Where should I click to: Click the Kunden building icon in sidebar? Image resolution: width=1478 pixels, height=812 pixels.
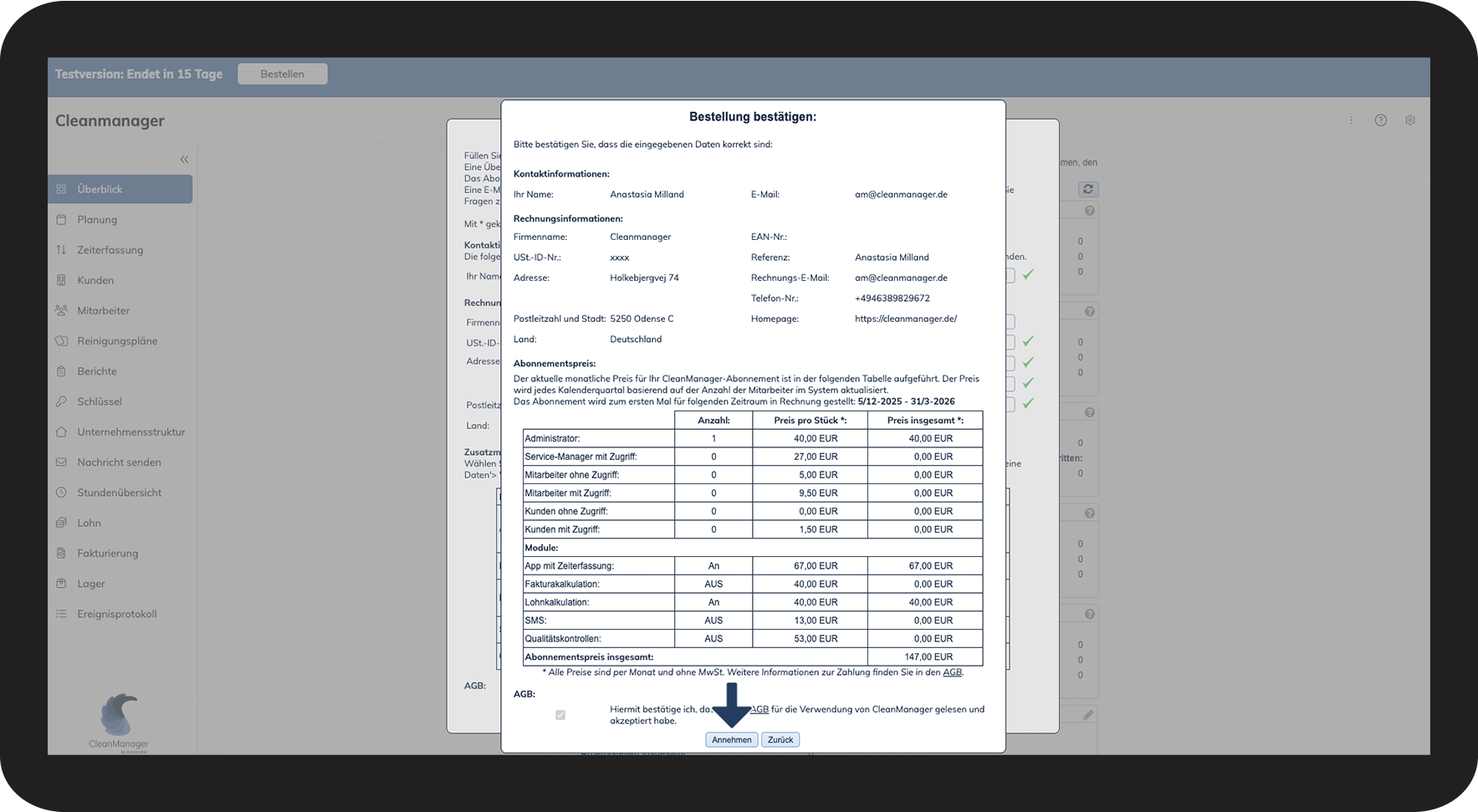pos(61,280)
